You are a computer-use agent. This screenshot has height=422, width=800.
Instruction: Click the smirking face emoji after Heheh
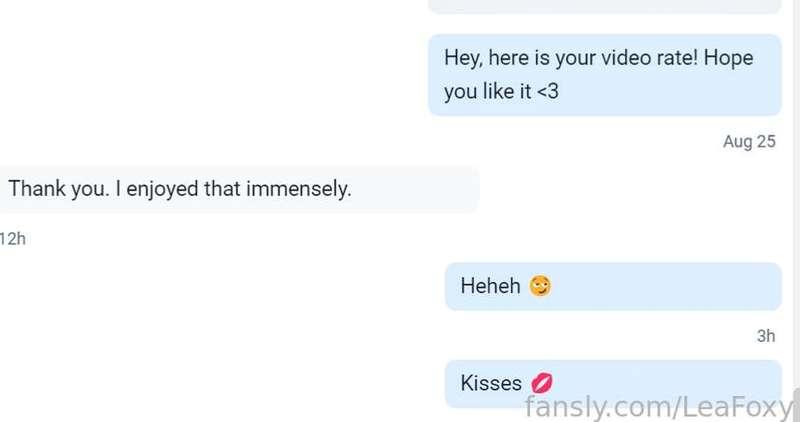(540, 286)
